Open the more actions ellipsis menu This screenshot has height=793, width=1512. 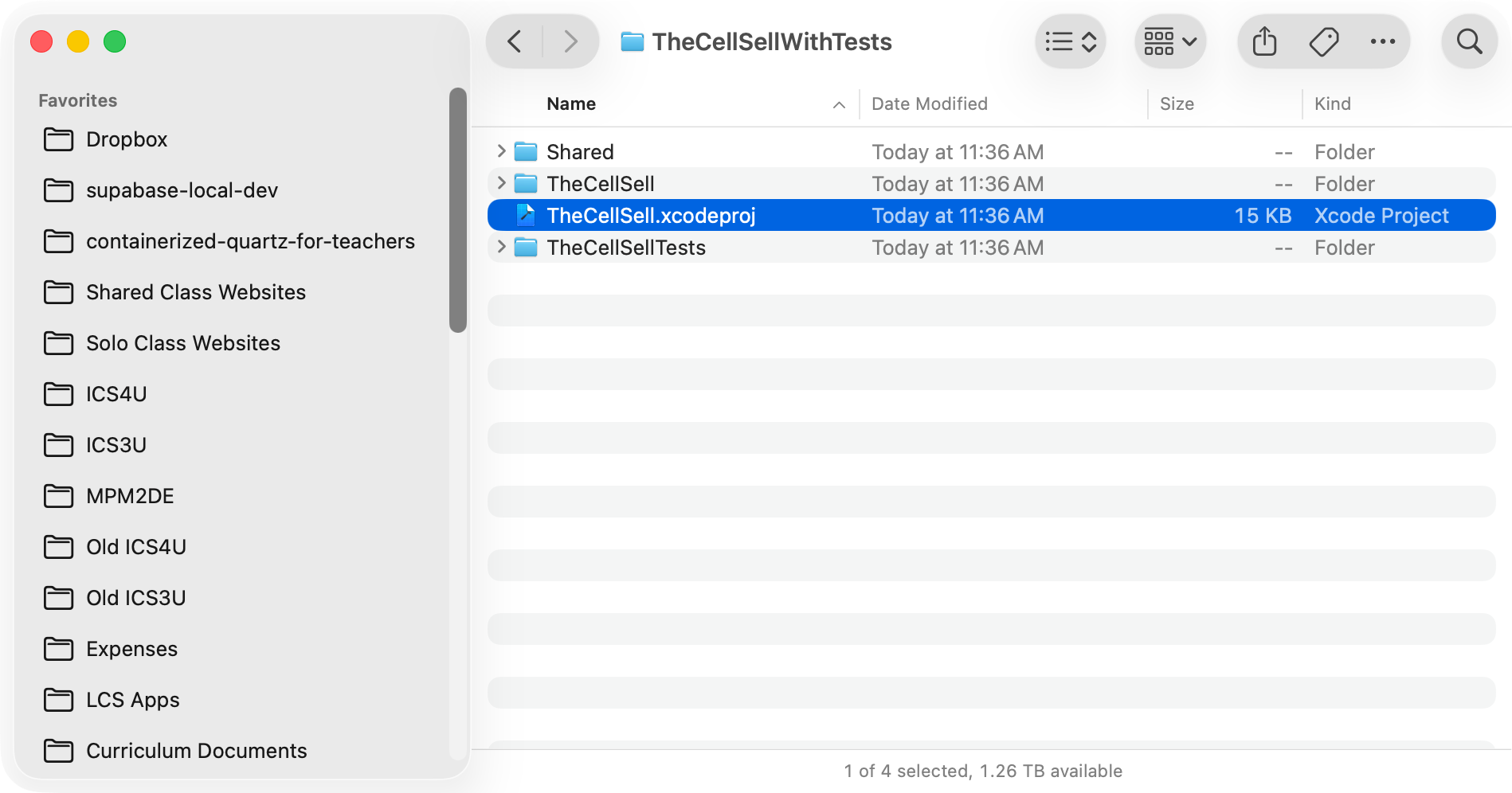pos(1382,41)
